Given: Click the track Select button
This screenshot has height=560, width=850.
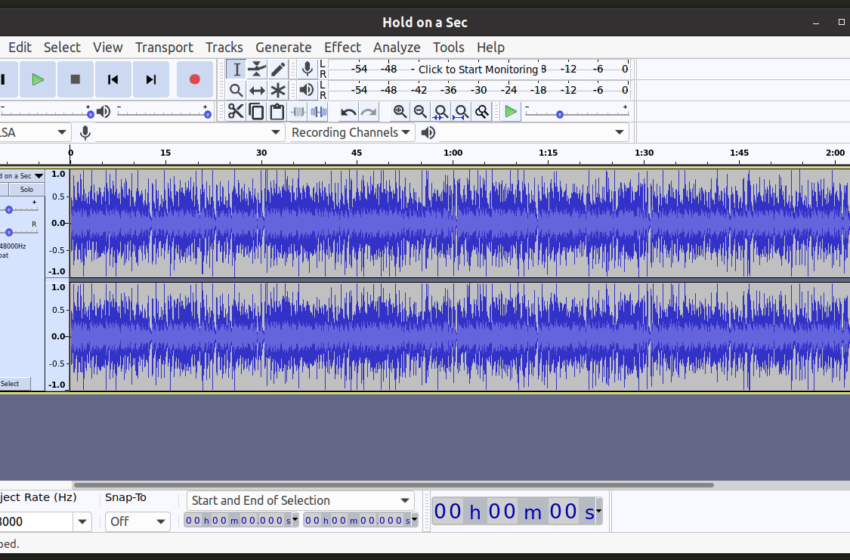Looking at the screenshot, I should (10, 383).
